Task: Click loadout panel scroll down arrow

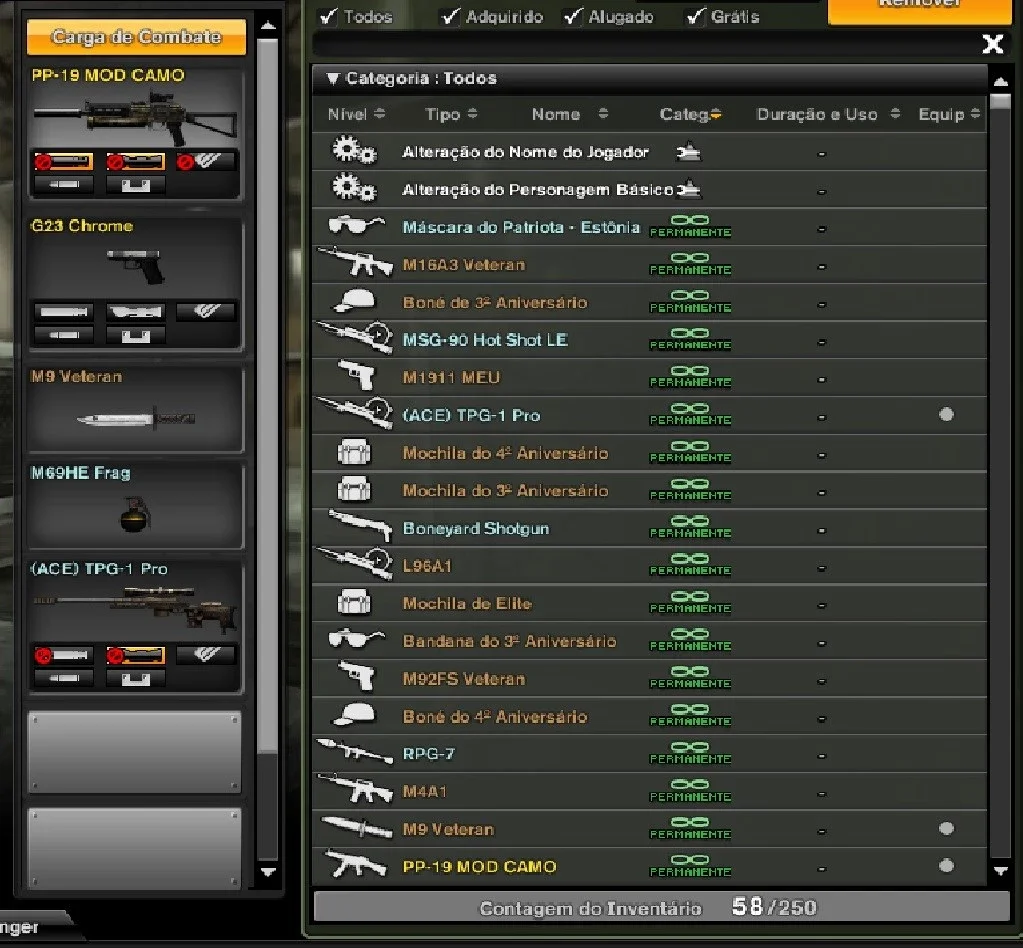Action: [x=267, y=872]
